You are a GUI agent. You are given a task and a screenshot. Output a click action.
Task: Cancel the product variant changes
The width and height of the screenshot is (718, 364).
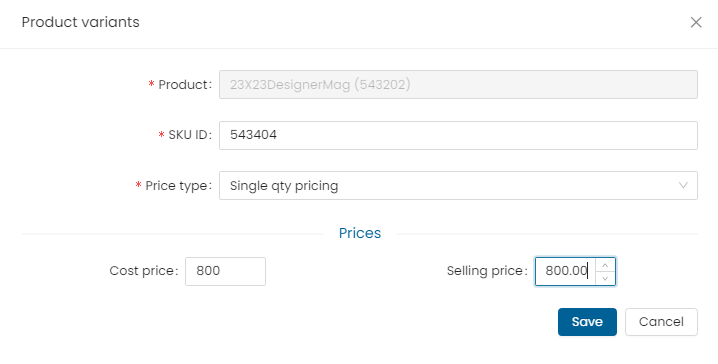point(661,322)
